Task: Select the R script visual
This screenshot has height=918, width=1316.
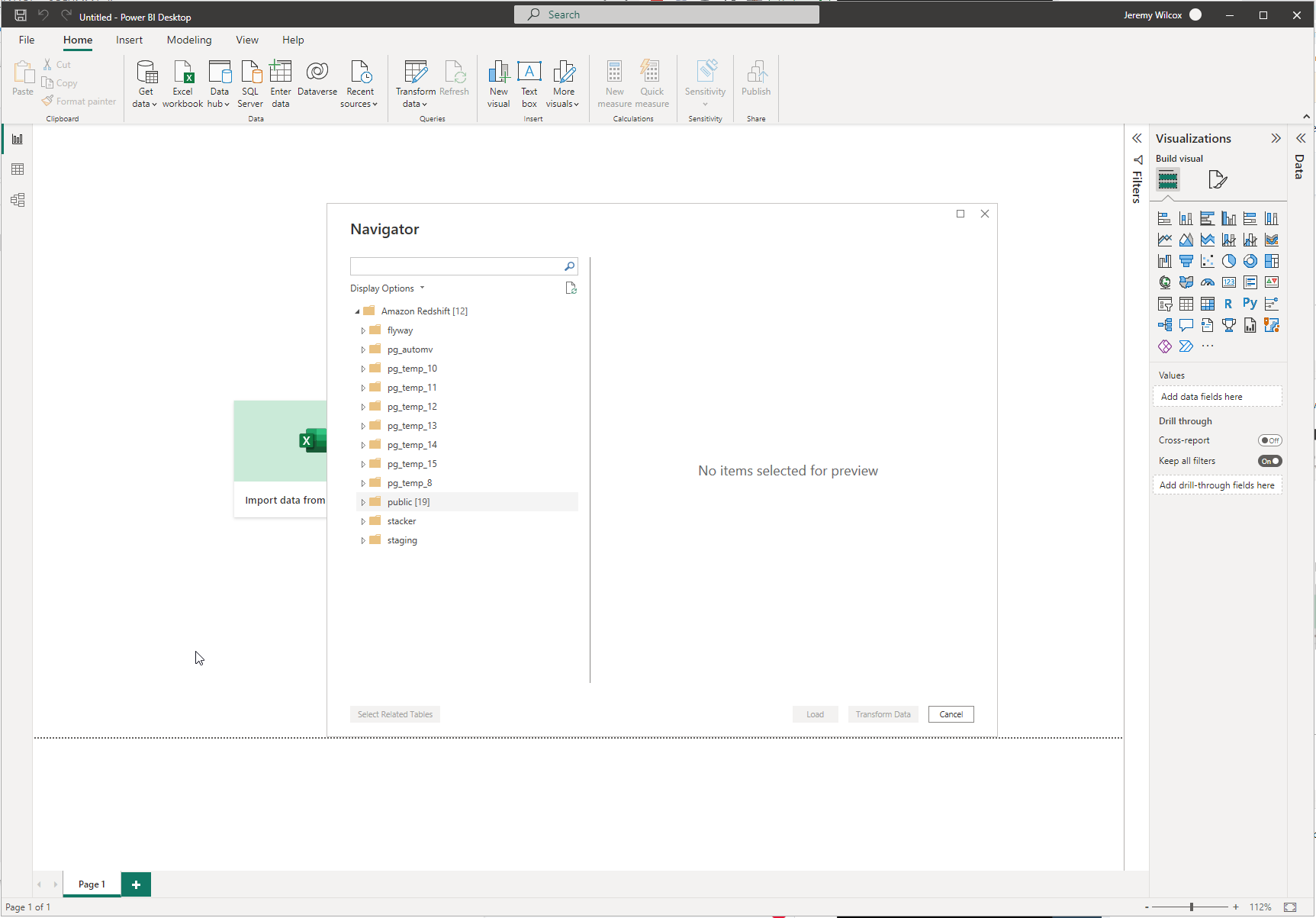Action: (x=1229, y=304)
